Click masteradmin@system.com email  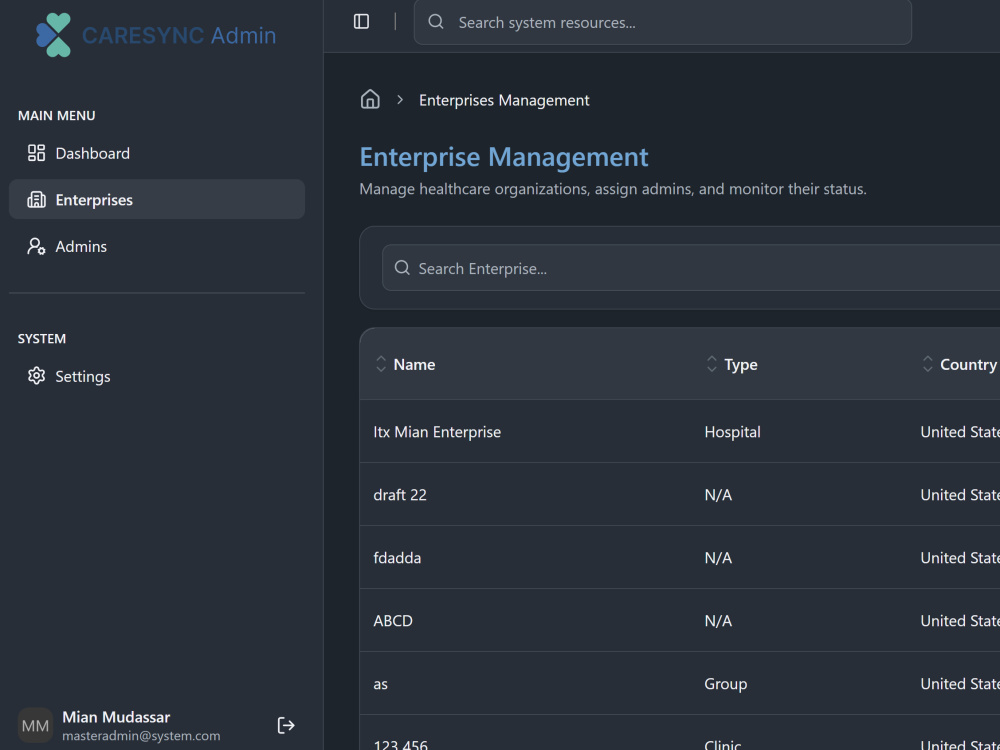pos(141,735)
